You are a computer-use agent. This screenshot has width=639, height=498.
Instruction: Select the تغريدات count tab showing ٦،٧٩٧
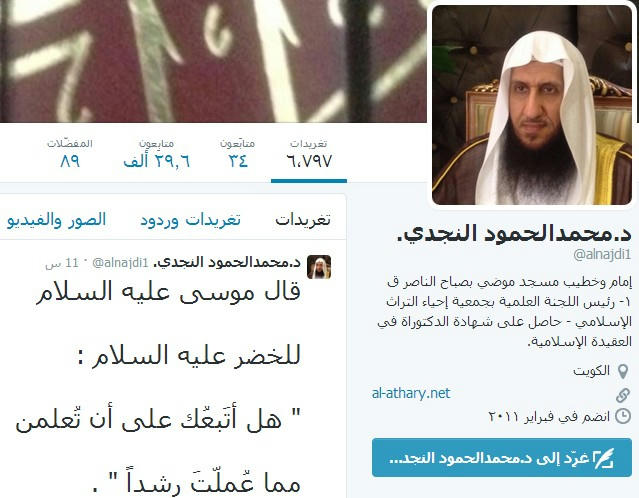[x=309, y=156]
